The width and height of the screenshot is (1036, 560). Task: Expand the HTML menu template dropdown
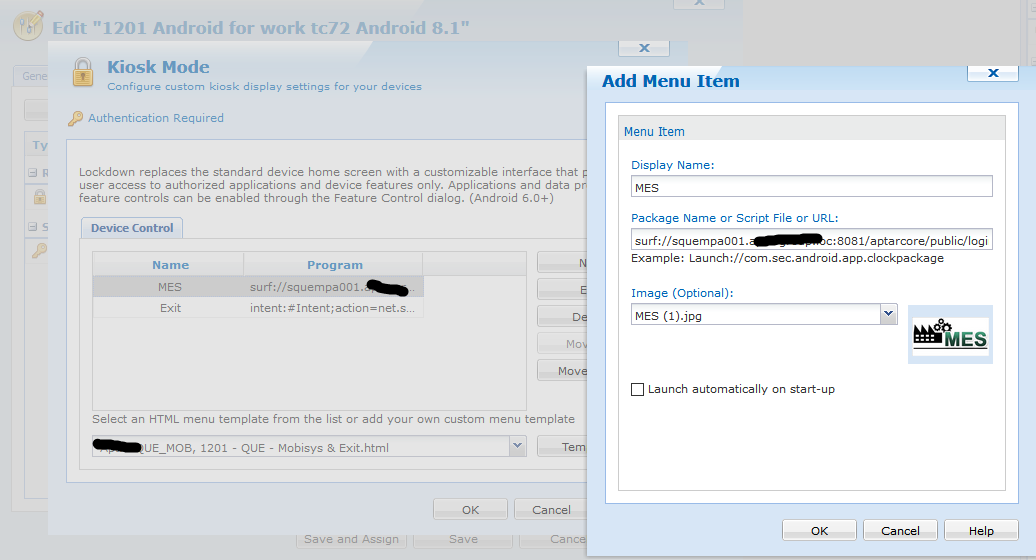coord(517,446)
